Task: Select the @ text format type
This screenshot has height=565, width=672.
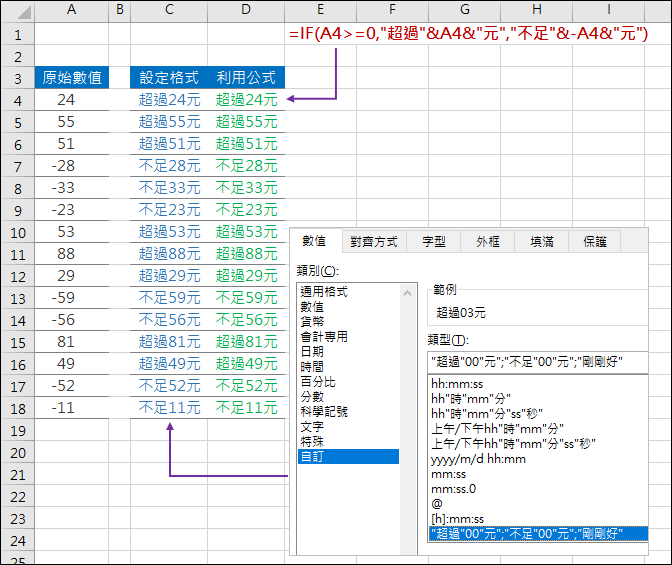Action: (538, 504)
